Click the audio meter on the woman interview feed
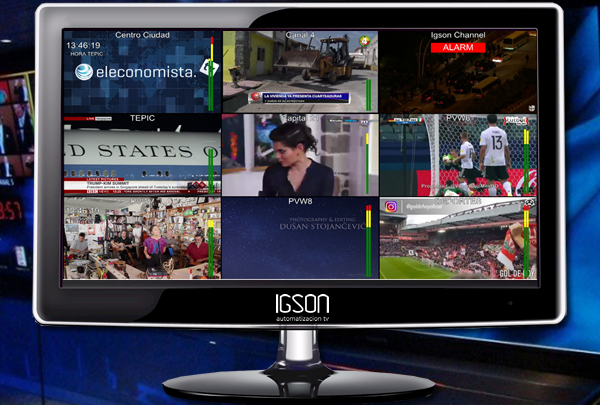 click(367, 163)
